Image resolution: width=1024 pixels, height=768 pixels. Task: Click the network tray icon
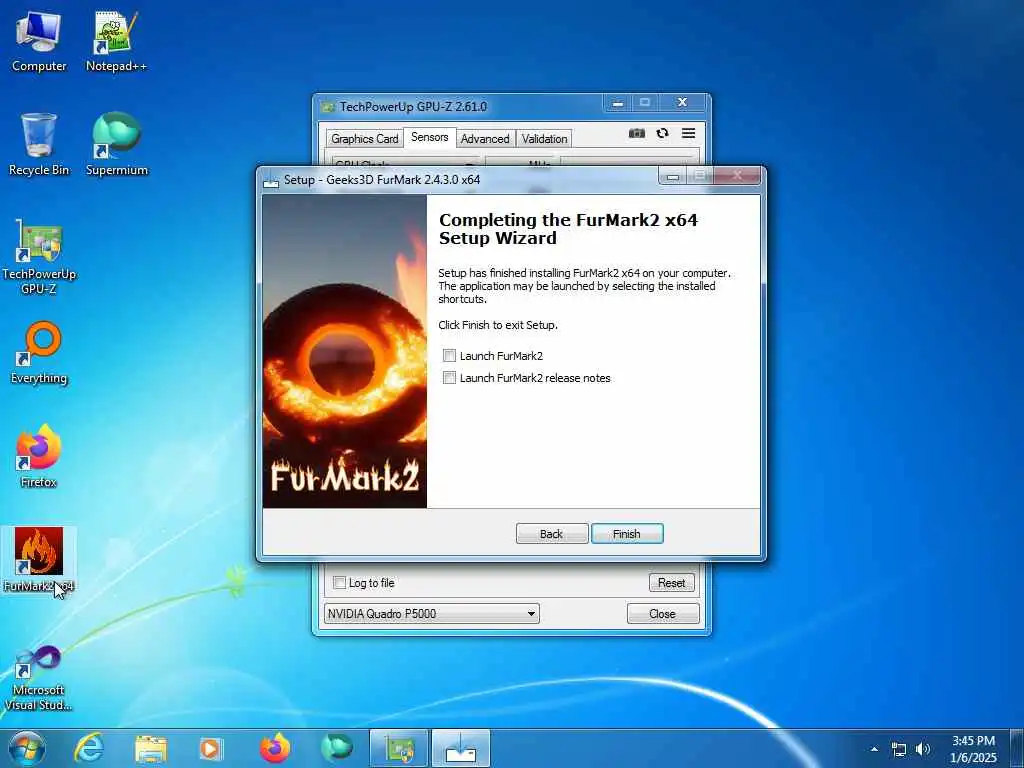pyautogui.click(x=899, y=749)
